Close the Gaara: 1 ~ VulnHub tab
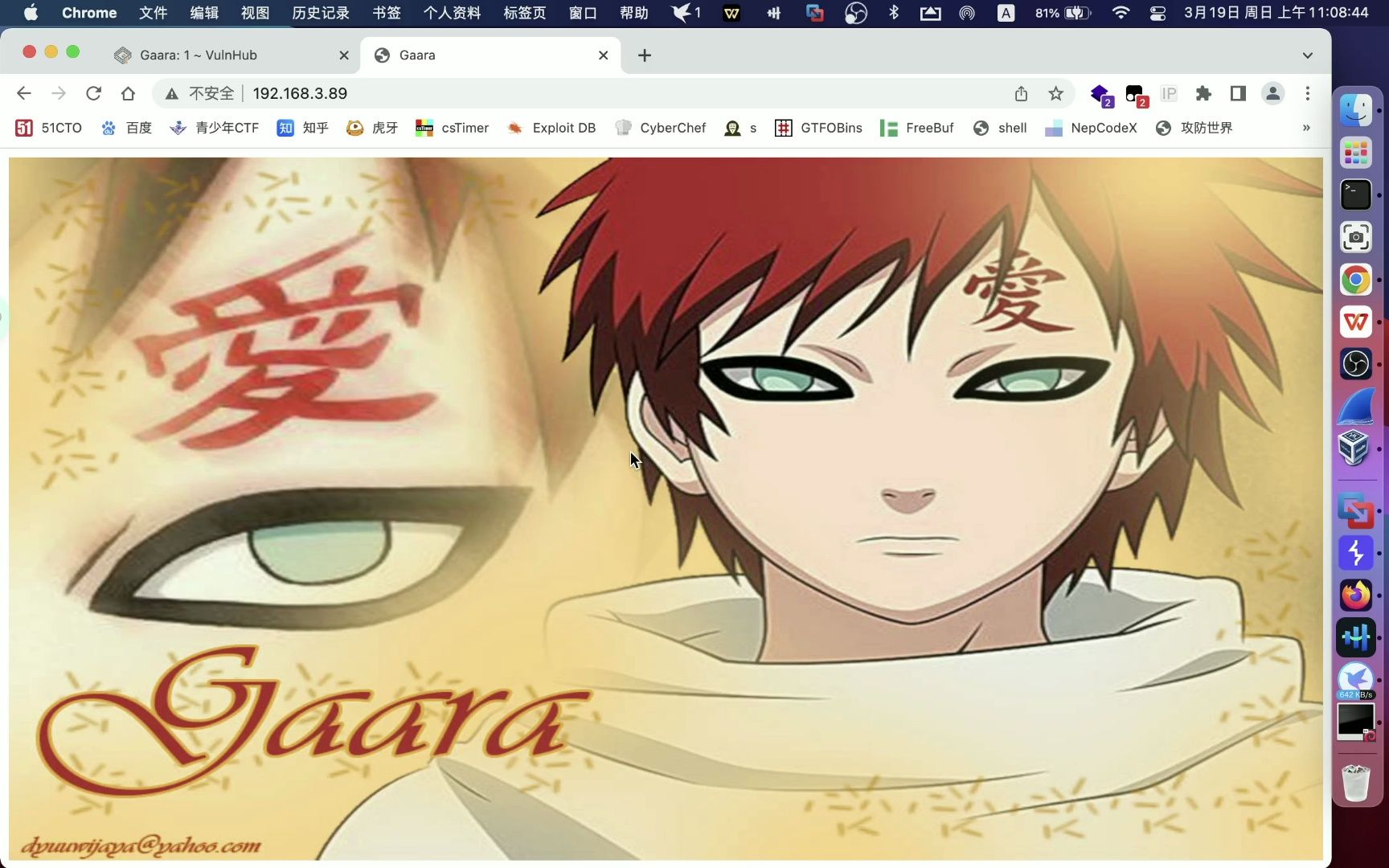Viewport: 1389px width, 868px height. pos(344,55)
